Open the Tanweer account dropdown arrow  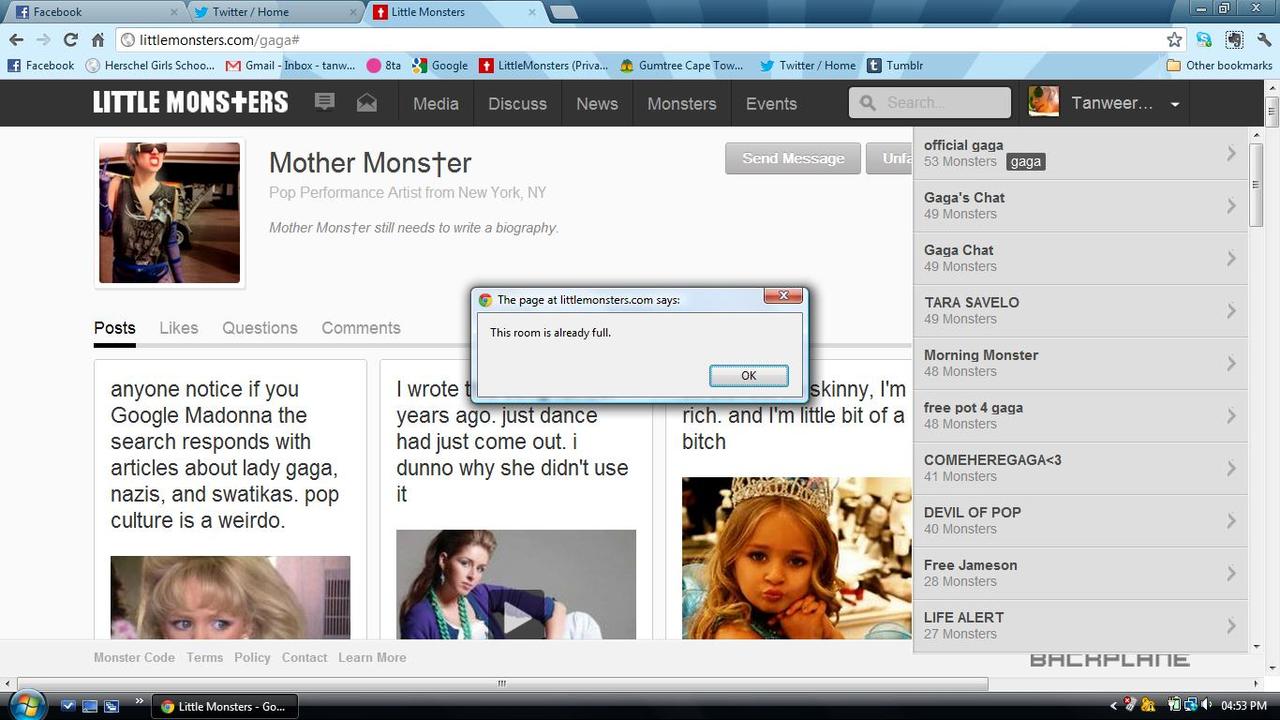click(1175, 104)
